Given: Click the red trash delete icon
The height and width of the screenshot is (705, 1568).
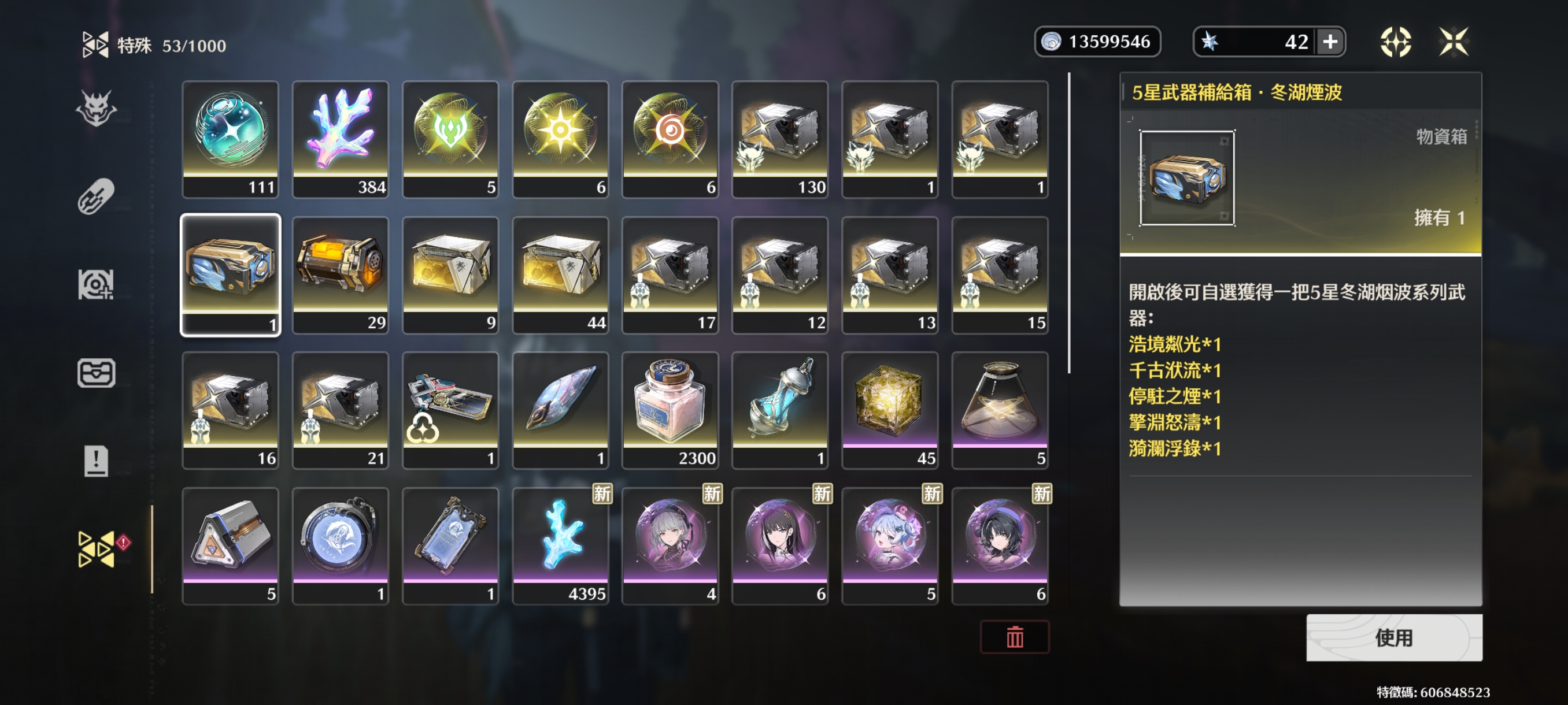Looking at the screenshot, I should point(1015,637).
